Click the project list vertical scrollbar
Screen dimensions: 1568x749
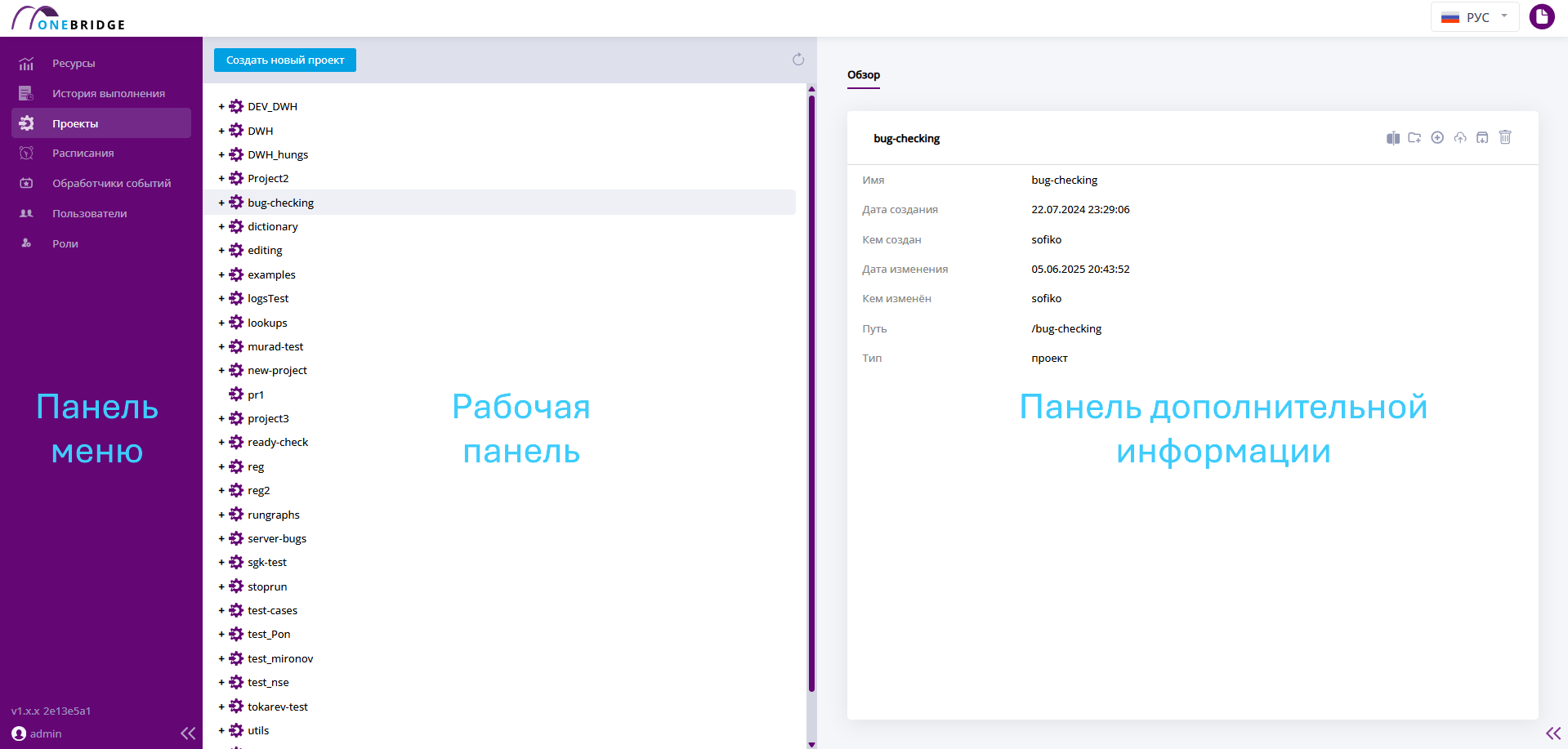(x=811, y=392)
